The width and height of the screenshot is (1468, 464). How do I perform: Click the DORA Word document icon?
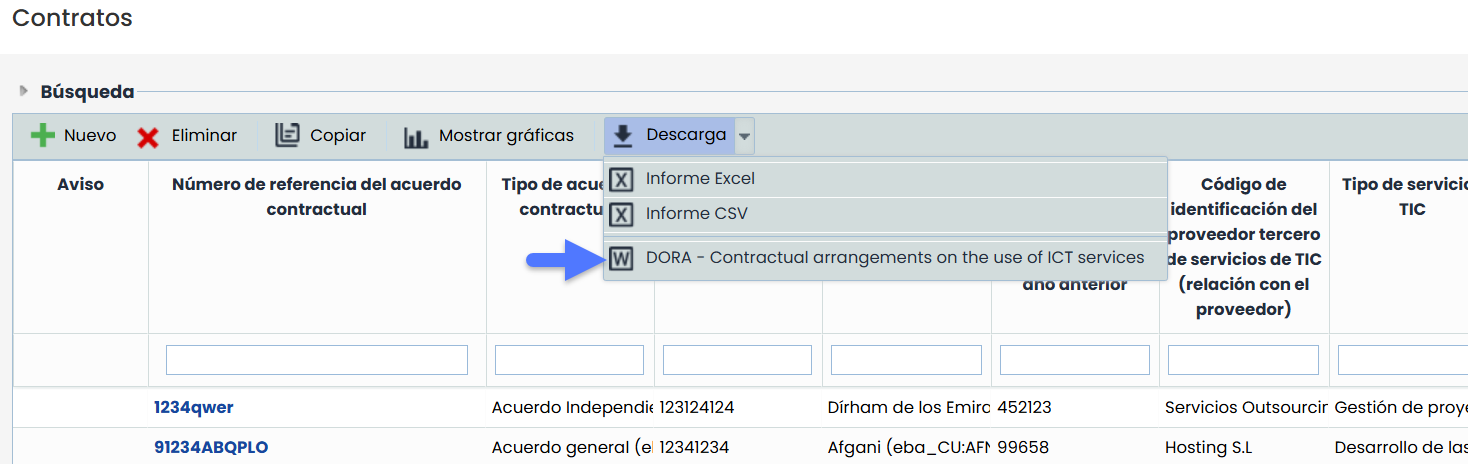point(622,258)
